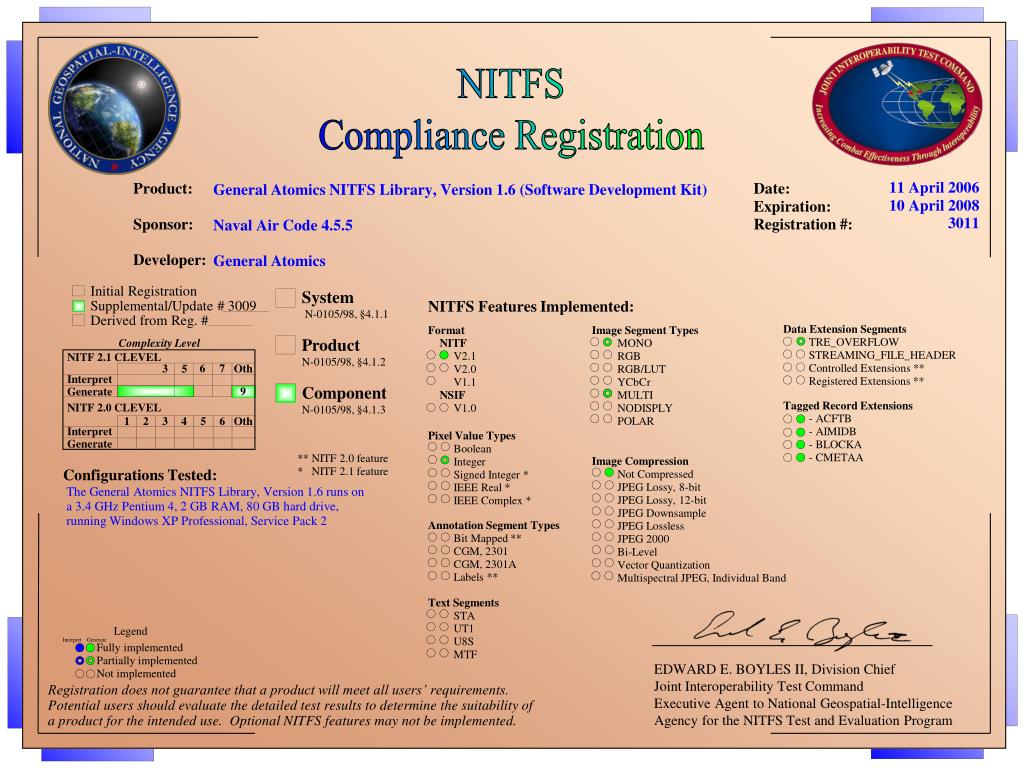The height and width of the screenshot is (768, 1024).
Task: Click the Controlled Extensions label
Action: pos(866,368)
